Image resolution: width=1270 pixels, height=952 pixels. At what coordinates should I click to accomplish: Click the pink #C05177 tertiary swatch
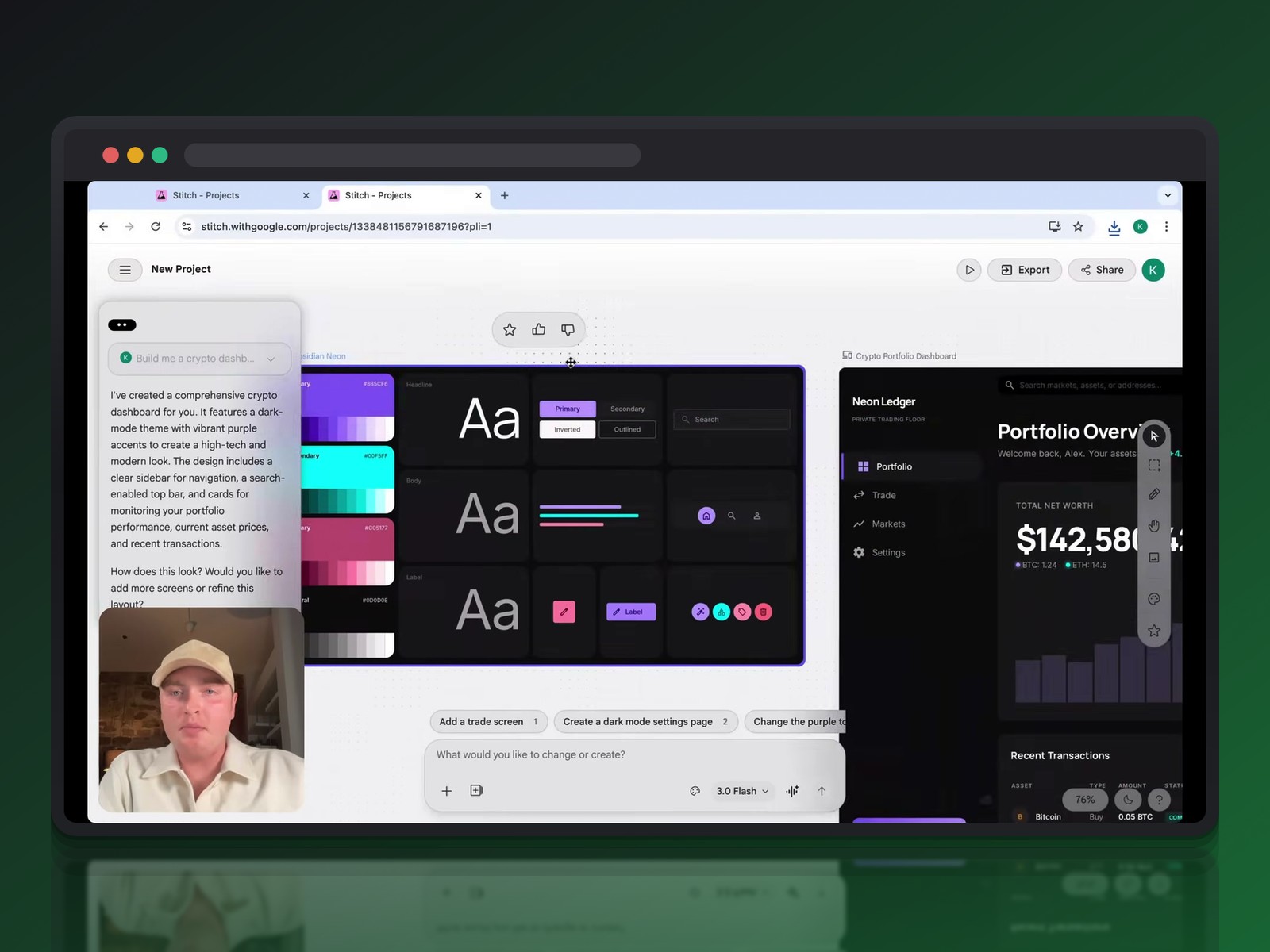pos(348,551)
